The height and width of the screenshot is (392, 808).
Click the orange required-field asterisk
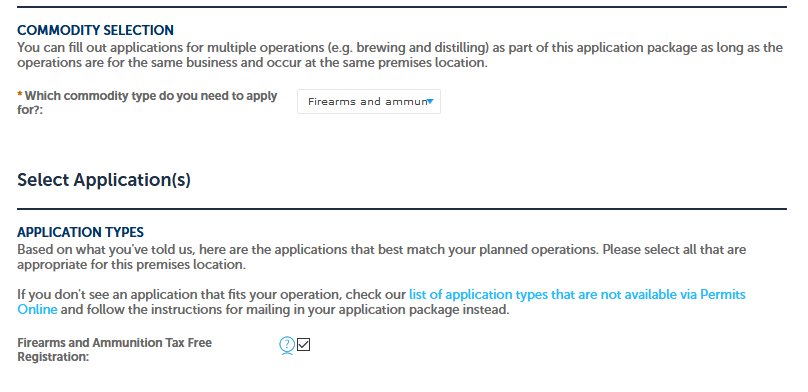pyautogui.click(x=20, y=95)
